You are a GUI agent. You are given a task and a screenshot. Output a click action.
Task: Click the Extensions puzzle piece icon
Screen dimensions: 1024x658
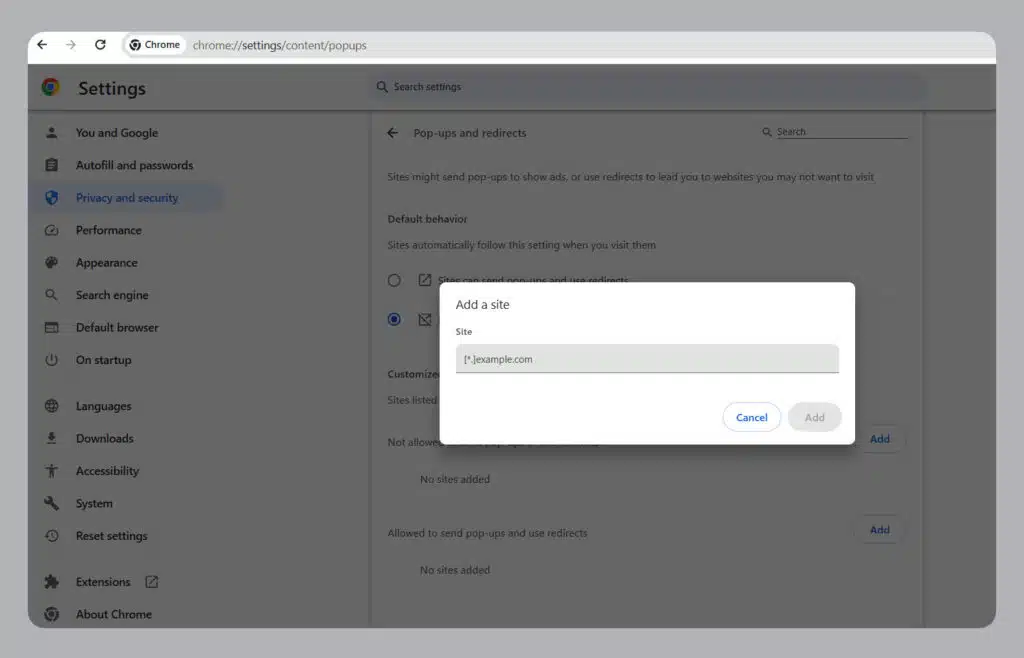[x=52, y=582]
